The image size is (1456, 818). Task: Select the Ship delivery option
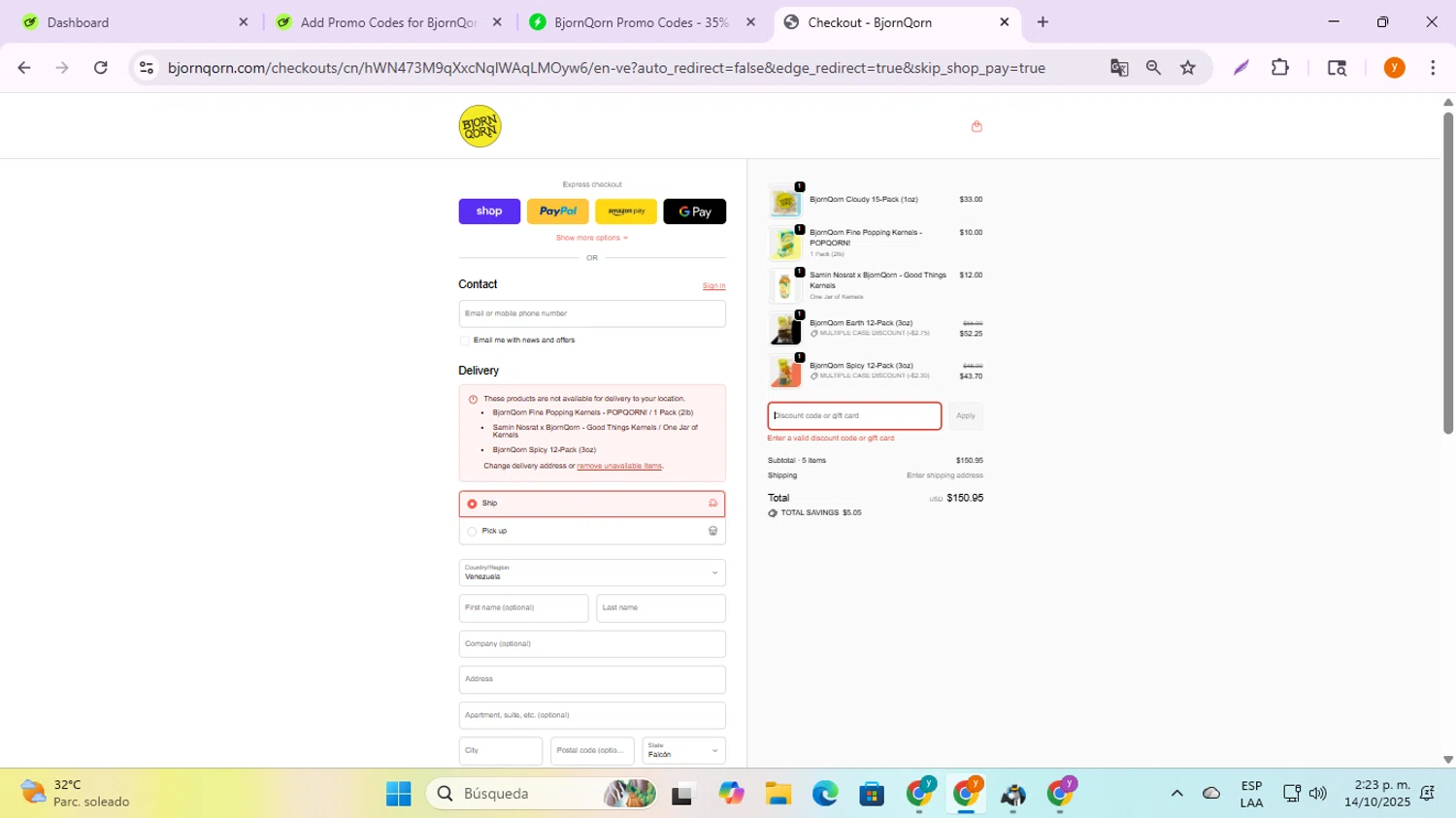coord(592,504)
